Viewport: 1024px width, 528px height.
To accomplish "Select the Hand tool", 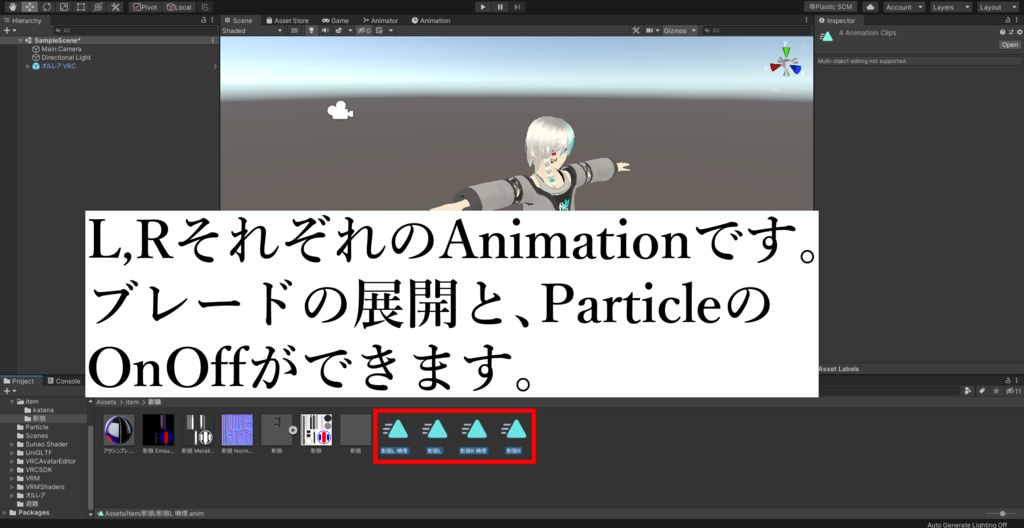I will coord(13,7).
